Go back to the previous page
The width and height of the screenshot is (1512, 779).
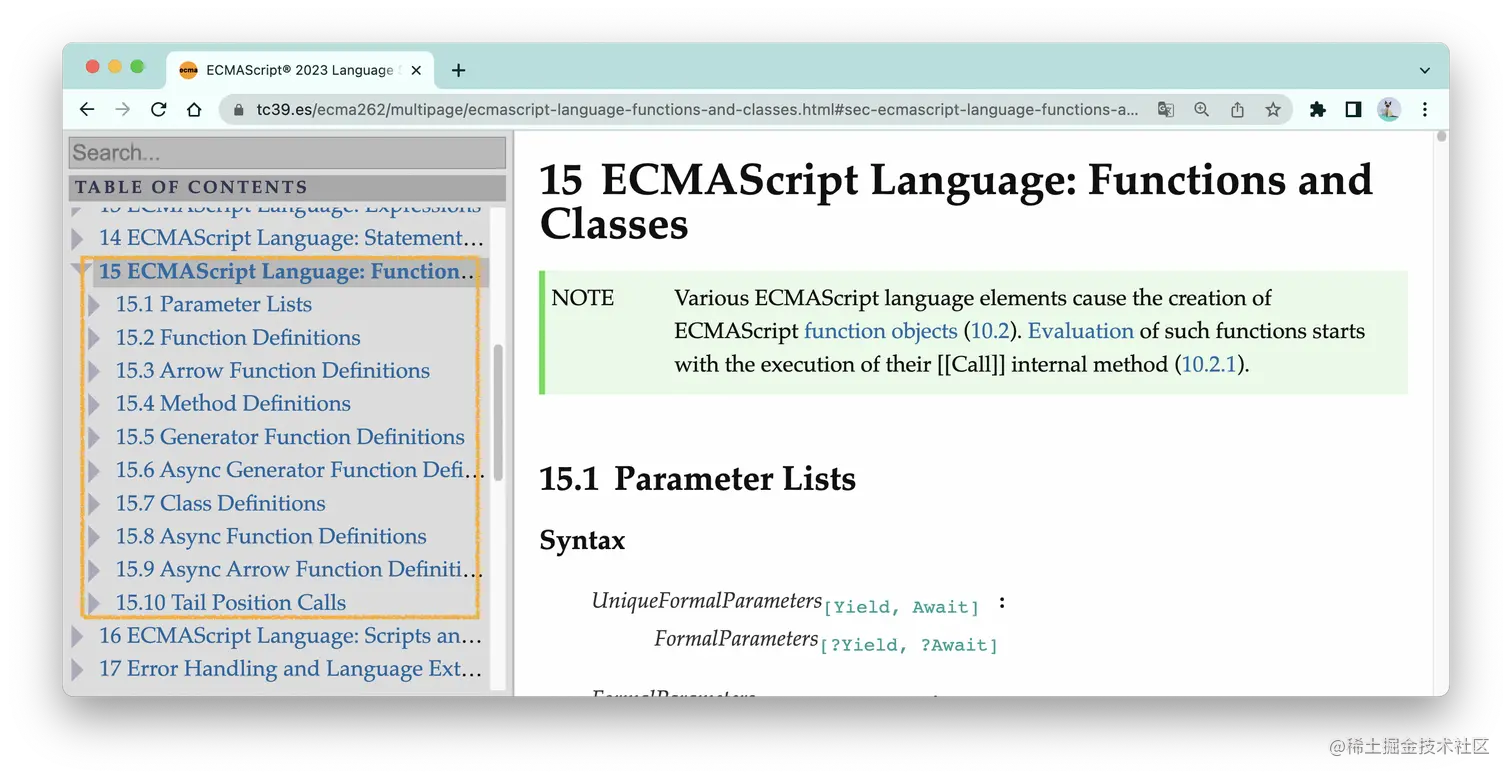[87, 110]
